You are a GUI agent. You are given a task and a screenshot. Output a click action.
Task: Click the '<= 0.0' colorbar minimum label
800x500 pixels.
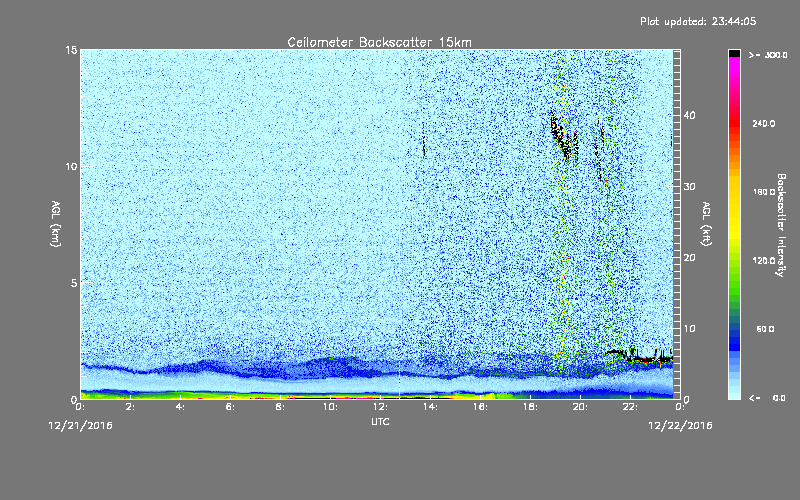(x=767, y=397)
